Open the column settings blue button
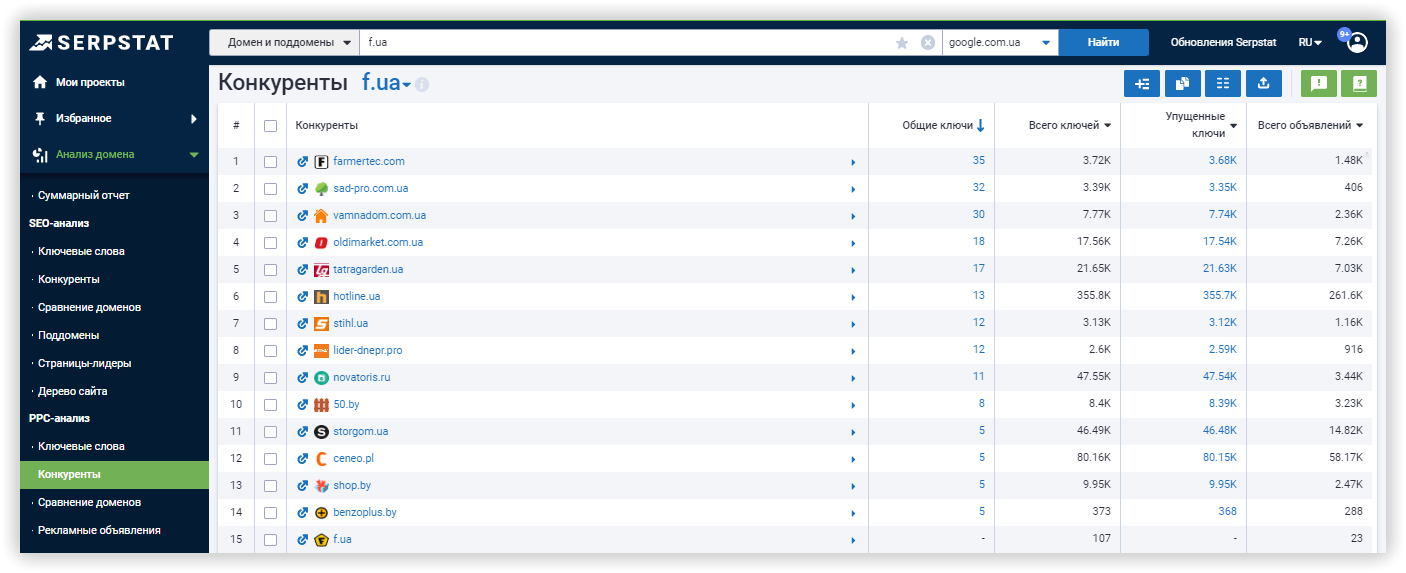Image resolution: width=1406 pixels, height=573 pixels. [1223, 84]
